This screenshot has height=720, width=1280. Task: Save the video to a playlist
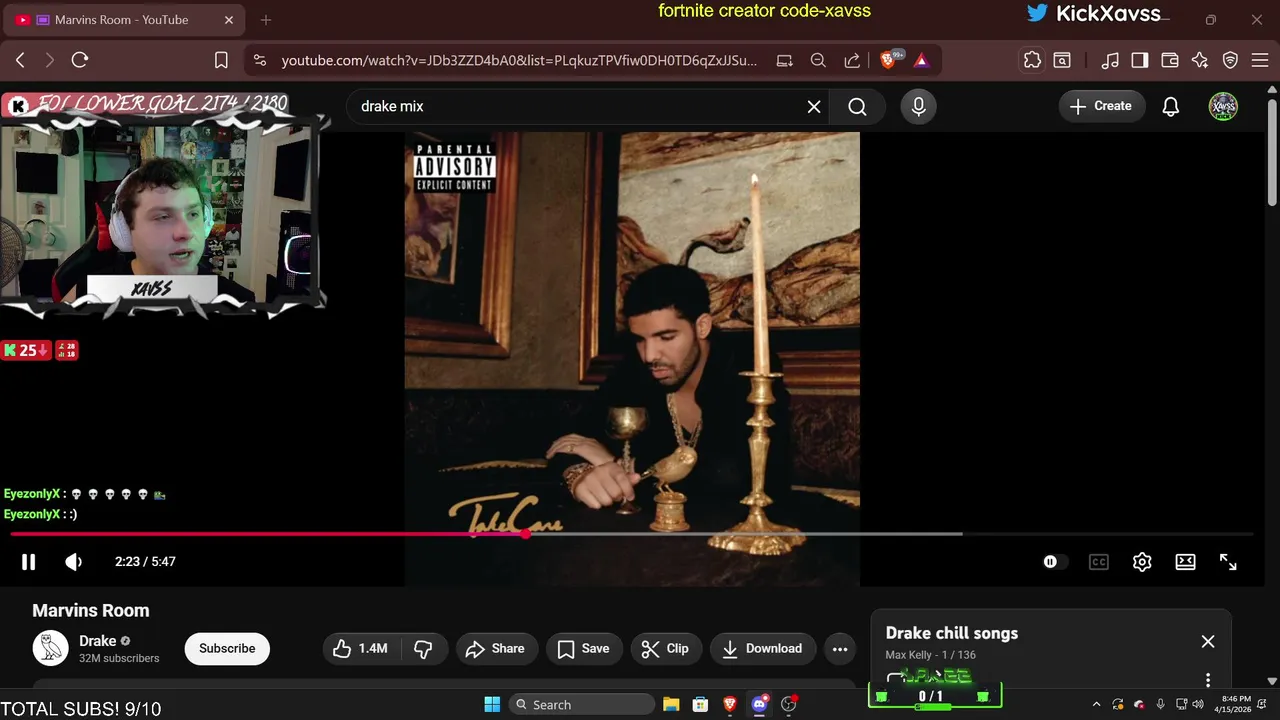(x=583, y=649)
